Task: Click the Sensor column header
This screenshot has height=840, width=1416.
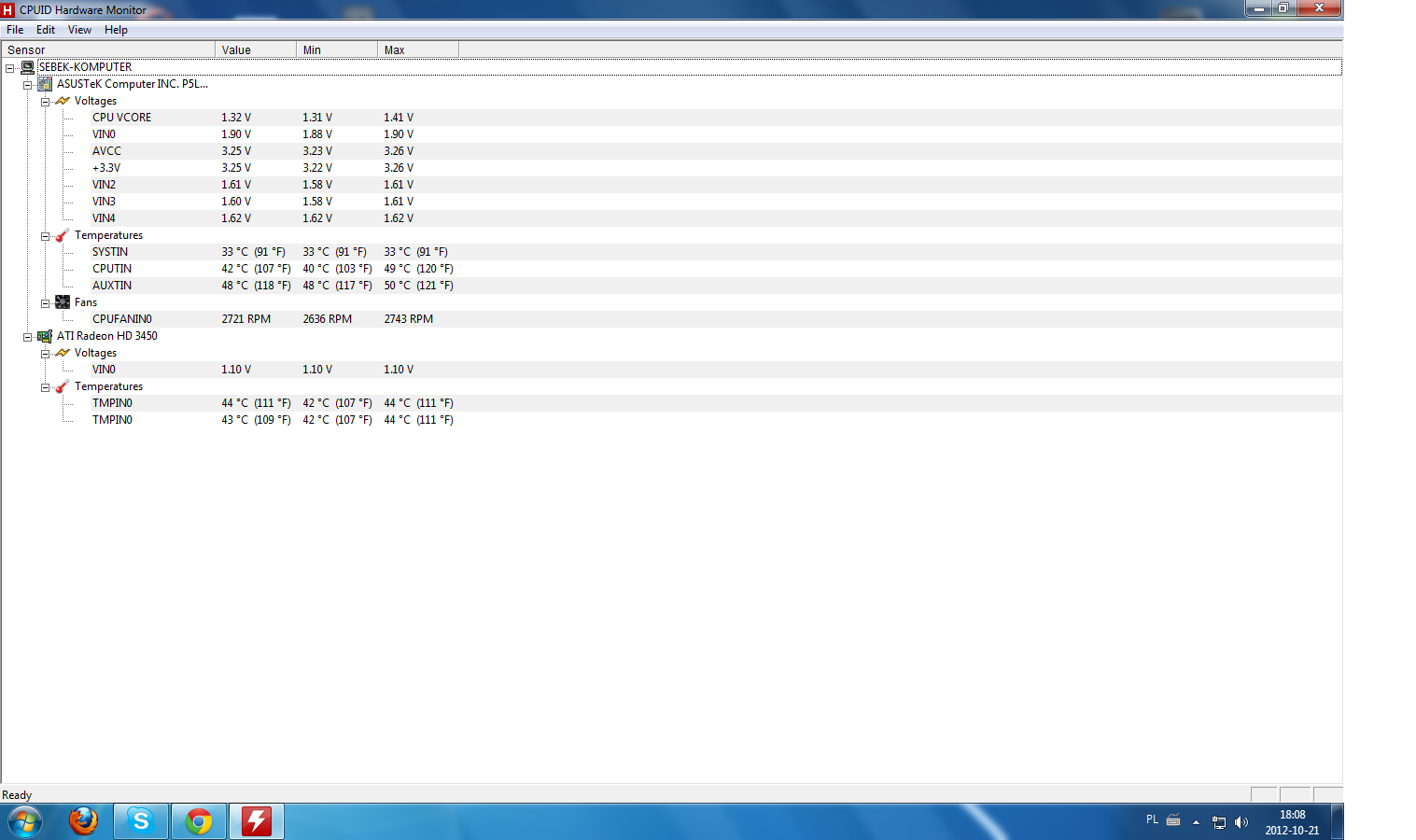Action: [x=108, y=50]
